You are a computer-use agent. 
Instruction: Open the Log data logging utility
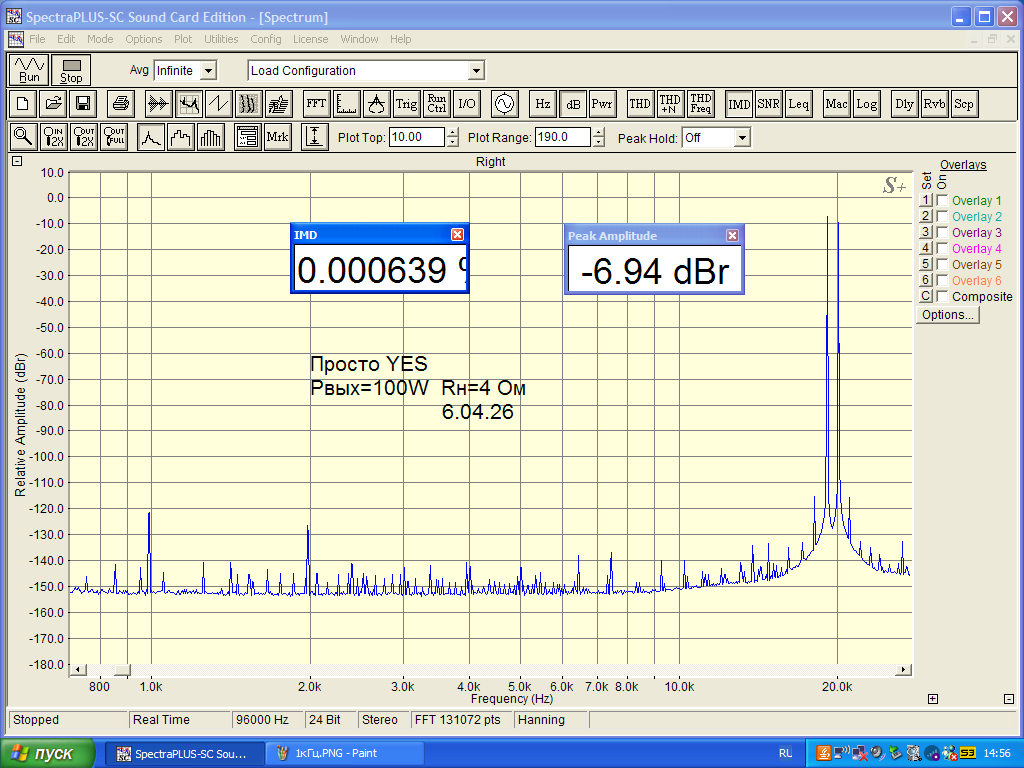[x=867, y=104]
